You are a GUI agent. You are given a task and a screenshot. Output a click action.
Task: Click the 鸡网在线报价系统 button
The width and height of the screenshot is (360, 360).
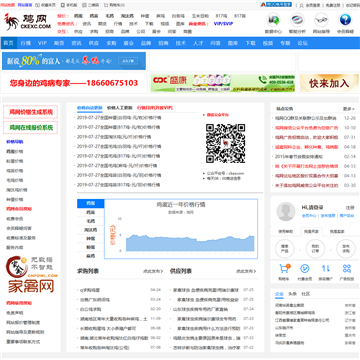(31, 128)
